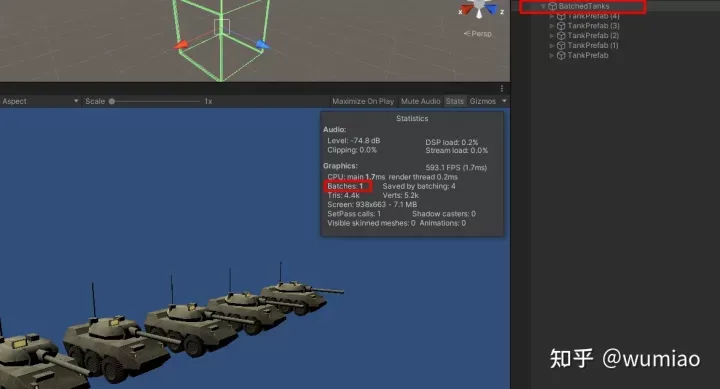Click the TankPrefab (2) prefab cube icon
The height and width of the screenshot is (389, 720).
click(561, 36)
